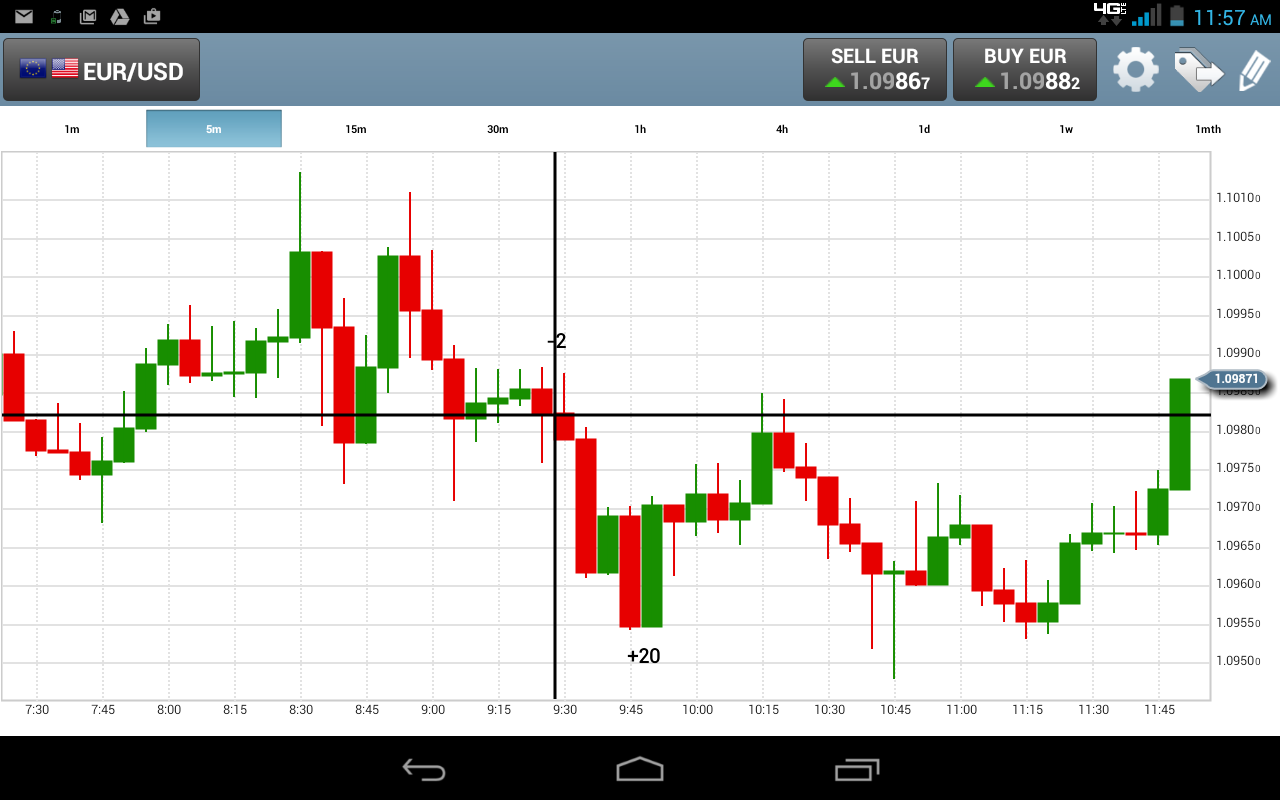Open the 1w chart interval
The width and height of the screenshot is (1280, 800).
[x=1066, y=129]
